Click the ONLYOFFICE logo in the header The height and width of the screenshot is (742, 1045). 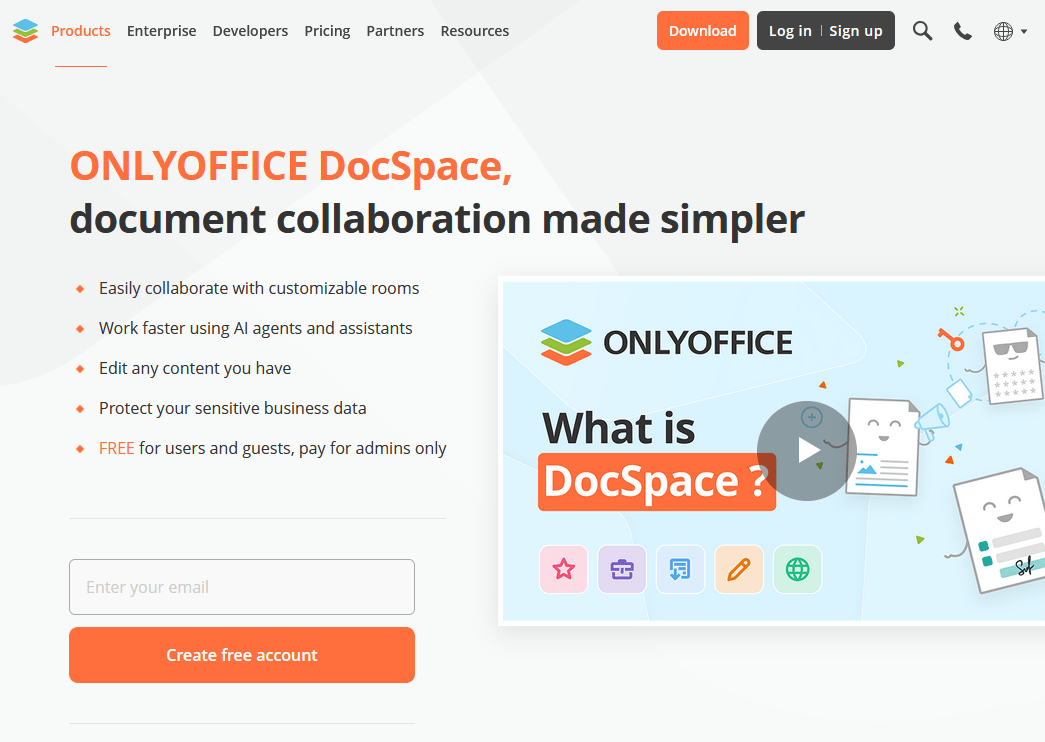25,31
